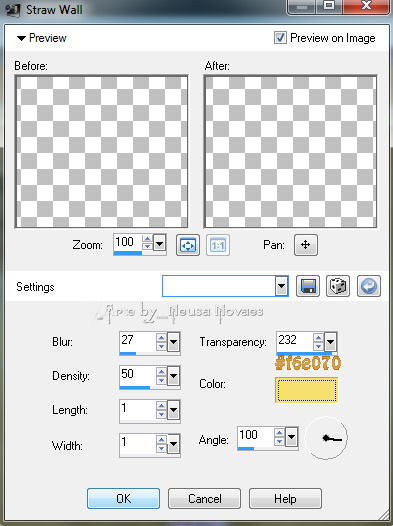Click the 1:1 zoom icon
Image resolution: width=393 pixels, height=526 pixels.
click(x=218, y=245)
